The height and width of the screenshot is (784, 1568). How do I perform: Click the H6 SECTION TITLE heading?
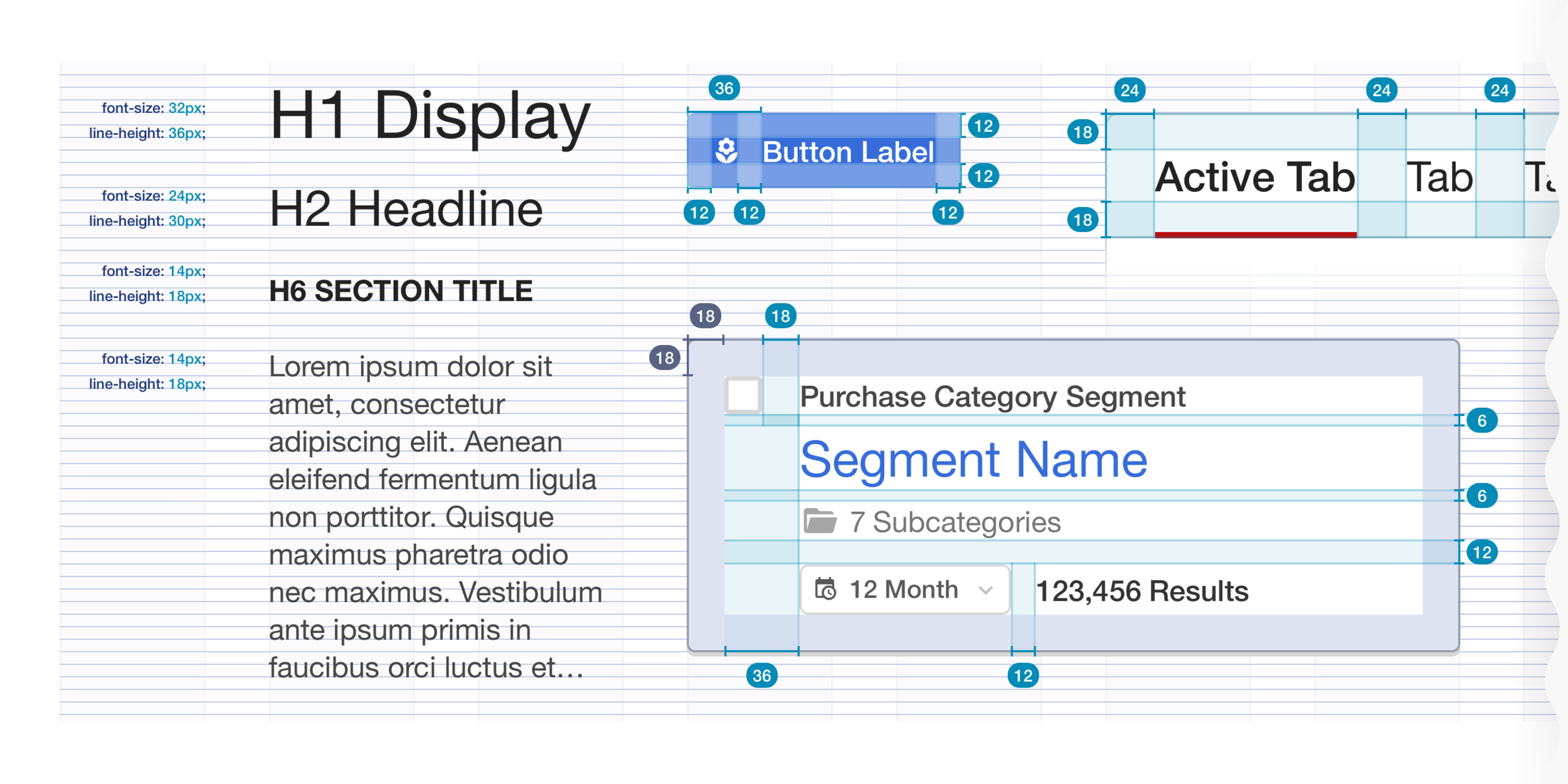tap(400, 292)
